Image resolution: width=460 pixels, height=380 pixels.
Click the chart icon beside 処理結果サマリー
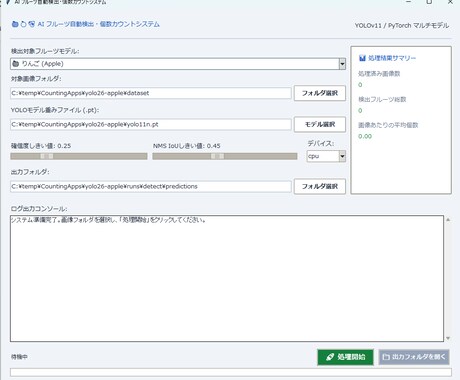(362, 58)
